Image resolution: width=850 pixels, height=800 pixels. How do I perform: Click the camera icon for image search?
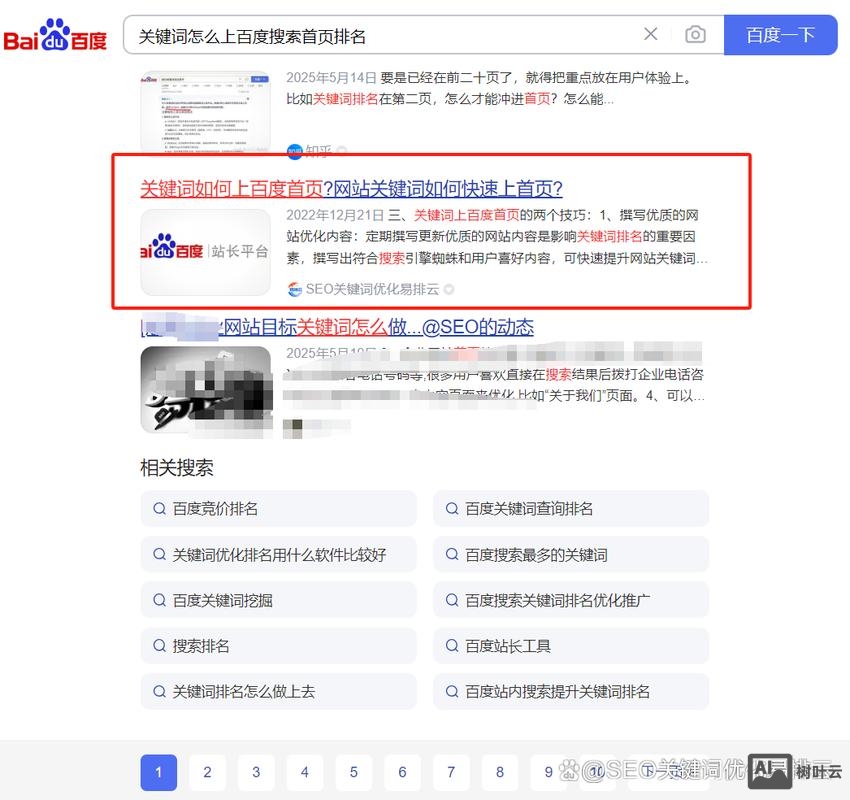(695, 33)
